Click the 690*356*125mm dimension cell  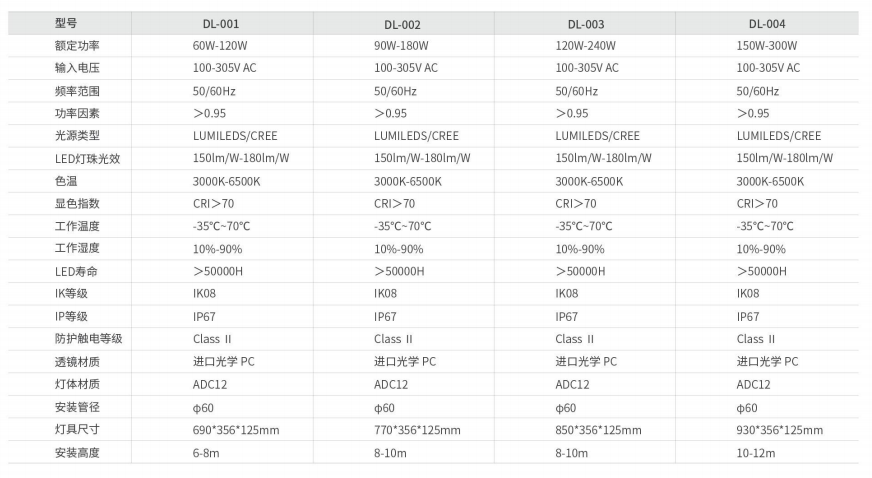[x=236, y=430]
